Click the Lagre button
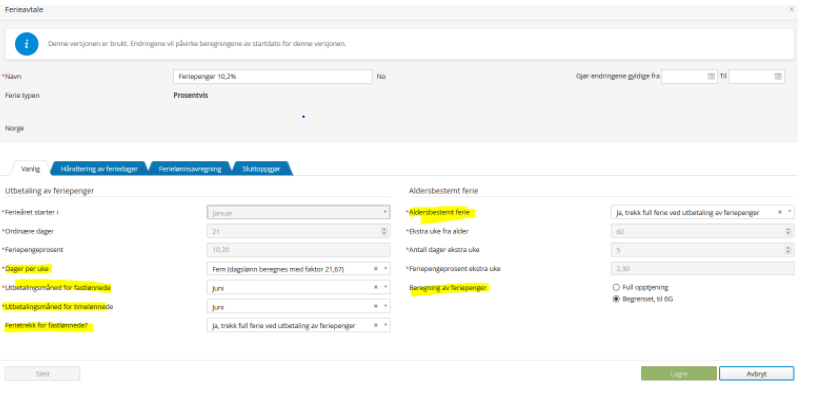816x398 pixels. click(679, 374)
